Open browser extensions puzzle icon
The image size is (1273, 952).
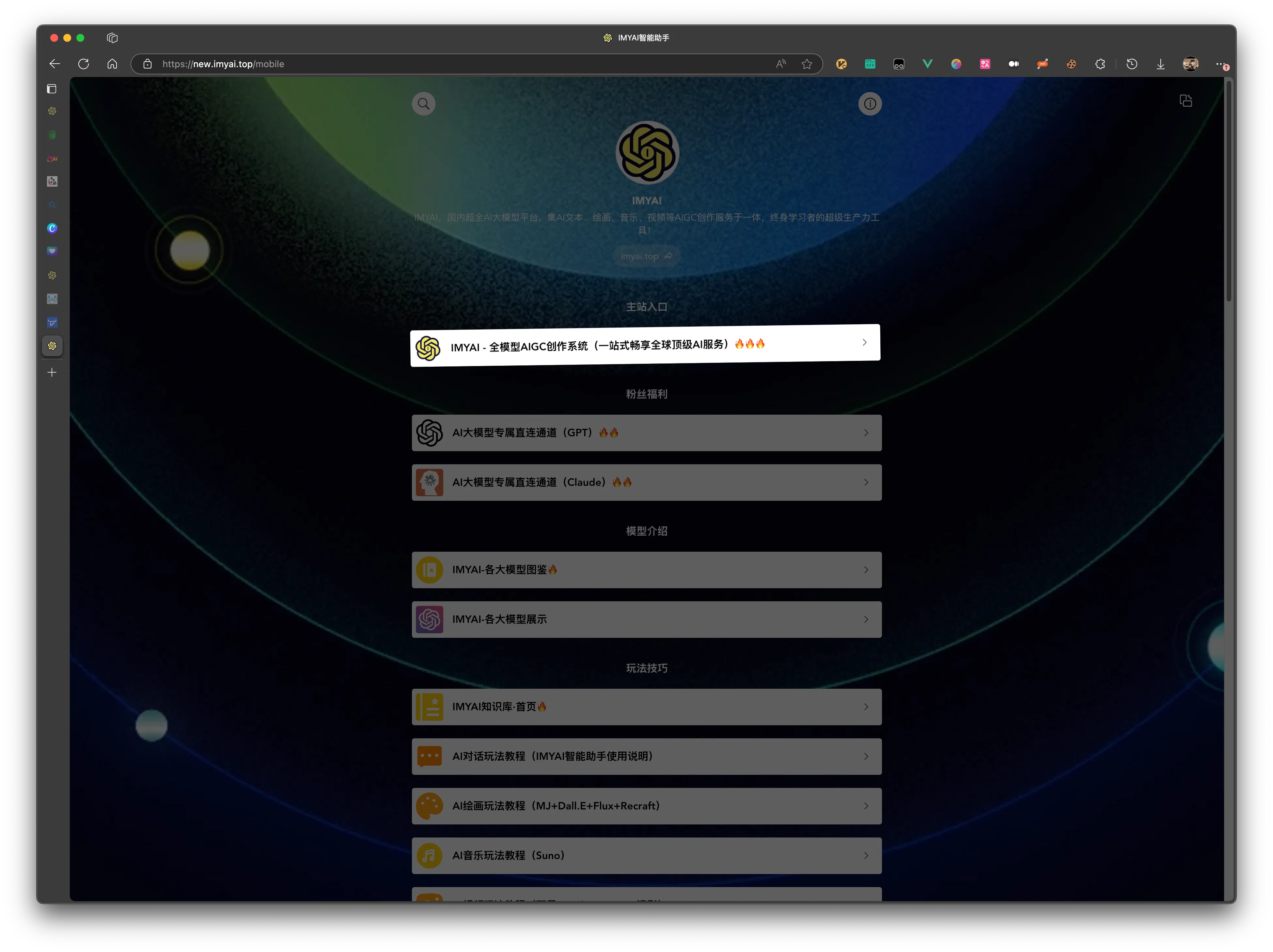[1100, 64]
